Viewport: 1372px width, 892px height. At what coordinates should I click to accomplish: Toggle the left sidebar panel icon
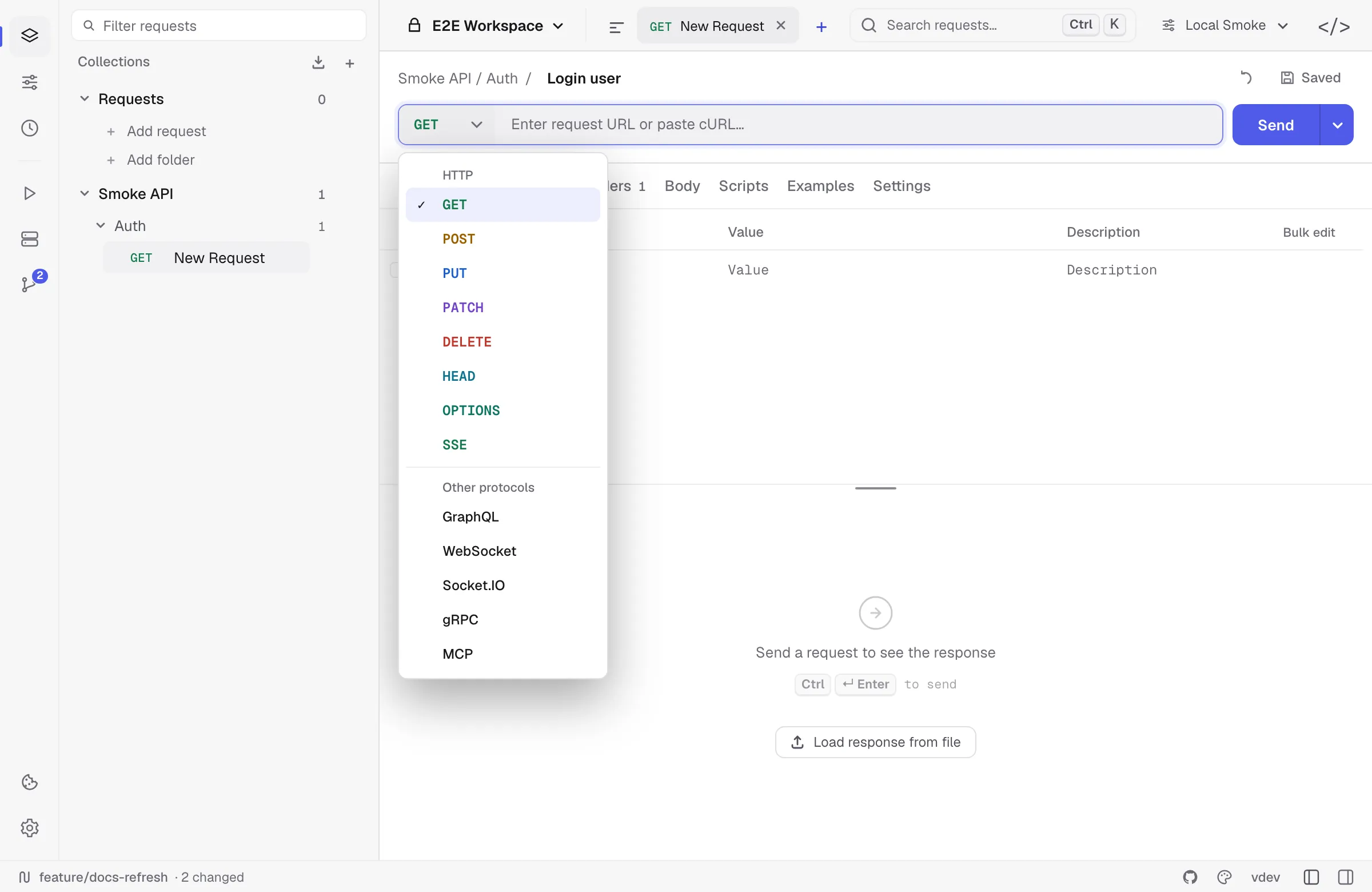[x=1311, y=877]
